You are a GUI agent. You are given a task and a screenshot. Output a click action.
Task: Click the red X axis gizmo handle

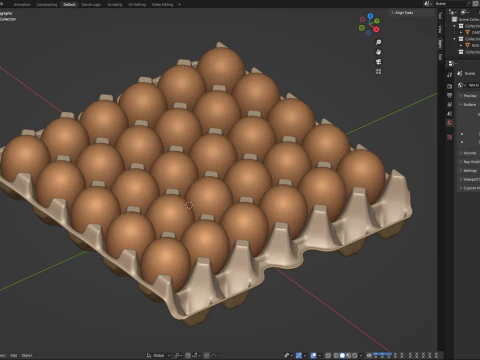377,29
